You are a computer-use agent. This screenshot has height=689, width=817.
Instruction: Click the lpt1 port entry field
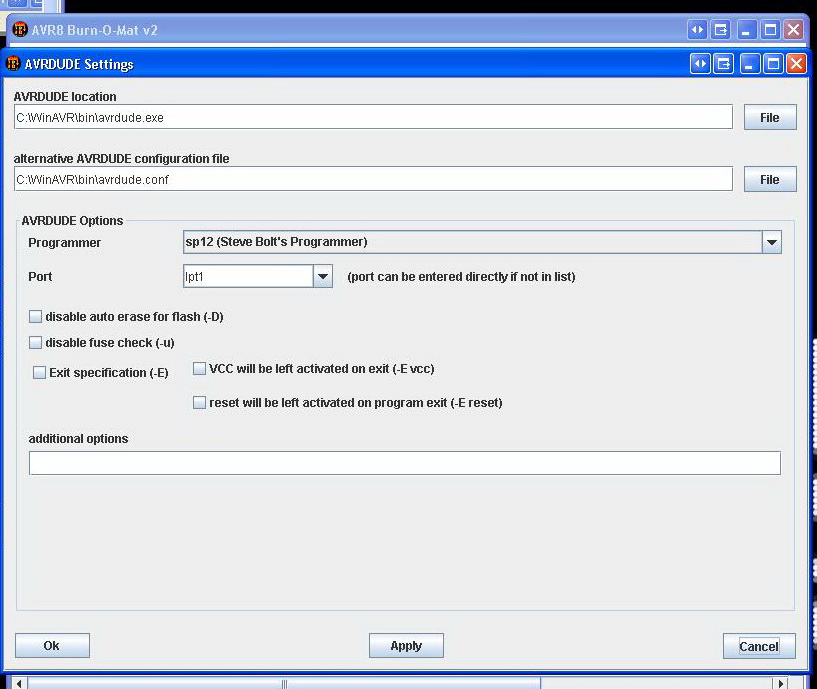[x=248, y=276]
